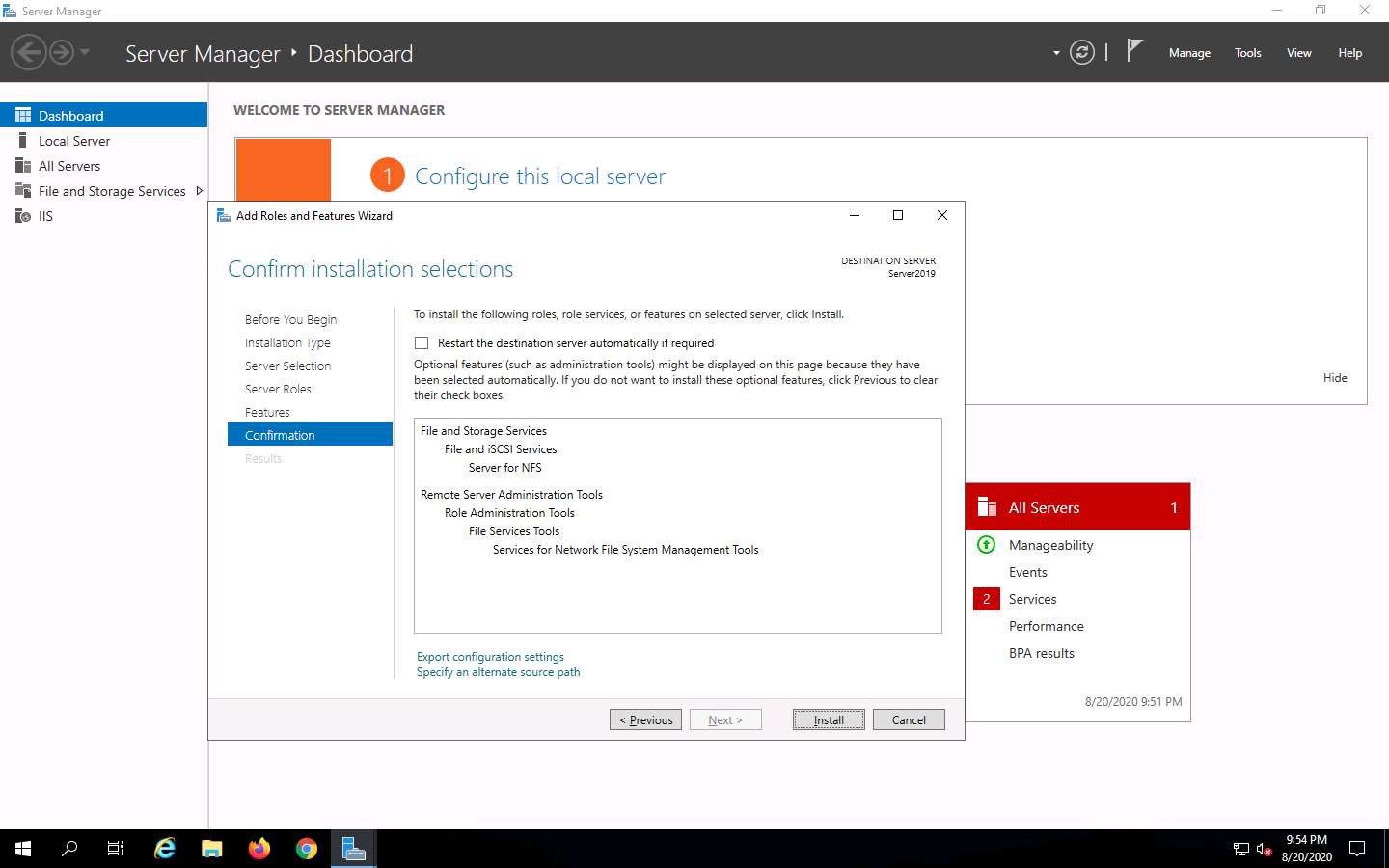Open the Windows Start menu
1389x868 pixels.
[x=23, y=849]
